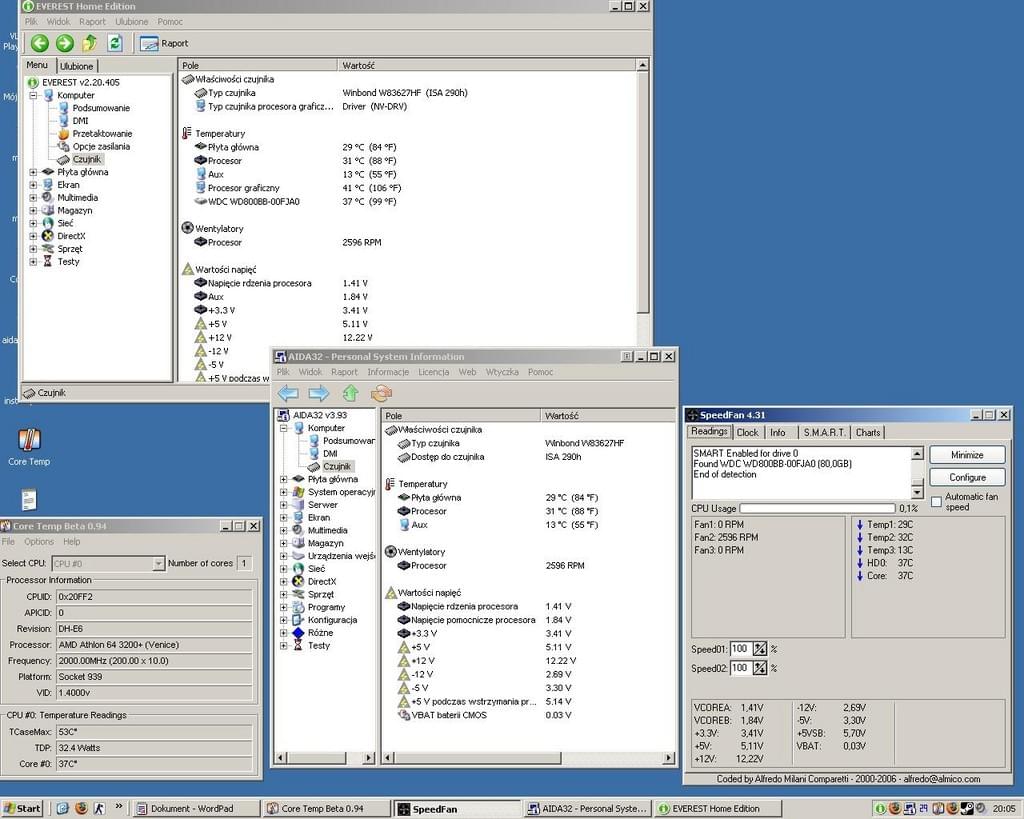Click the CPU Usage progress bar in SpeedFan

point(817,508)
